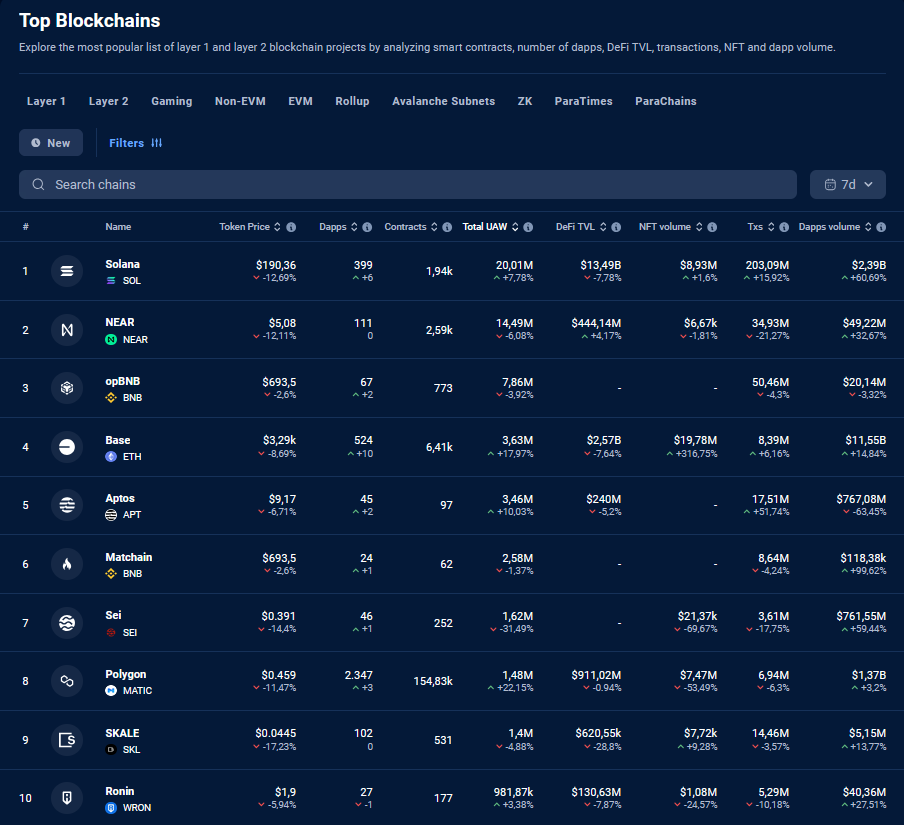Click the BNB token icon under opBNB

coord(111,398)
